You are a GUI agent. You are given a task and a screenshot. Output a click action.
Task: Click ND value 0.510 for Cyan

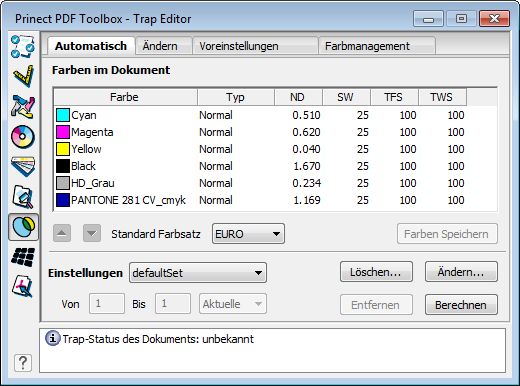[306, 115]
